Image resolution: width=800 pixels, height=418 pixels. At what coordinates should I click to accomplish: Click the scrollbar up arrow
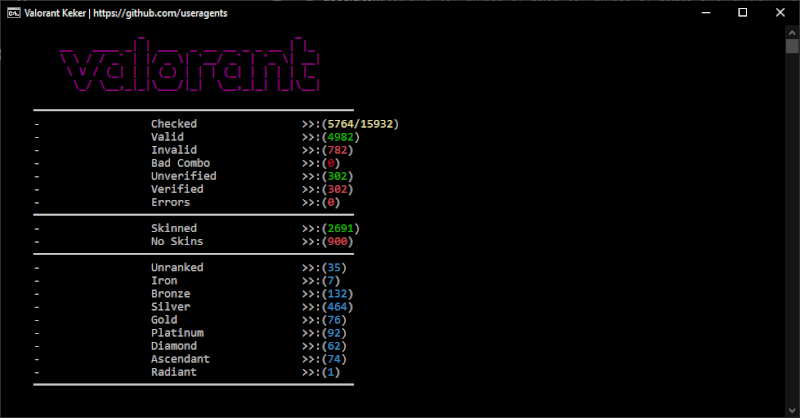coord(792,32)
